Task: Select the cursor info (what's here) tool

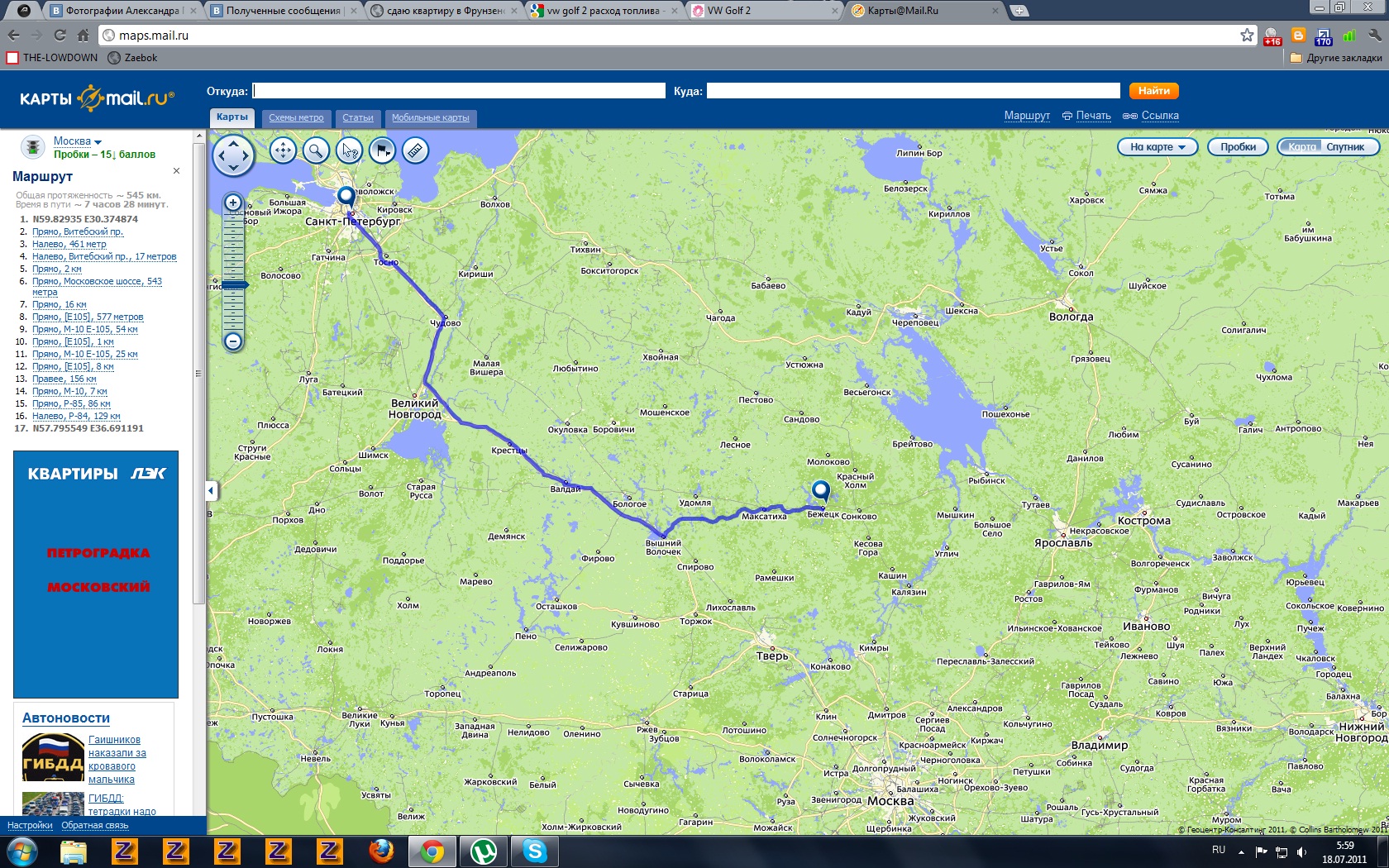Action: (x=349, y=150)
